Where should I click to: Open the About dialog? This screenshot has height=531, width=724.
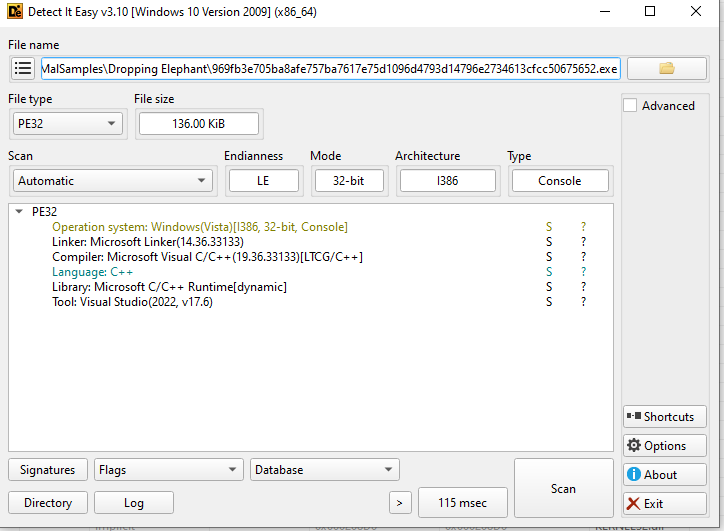664,475
